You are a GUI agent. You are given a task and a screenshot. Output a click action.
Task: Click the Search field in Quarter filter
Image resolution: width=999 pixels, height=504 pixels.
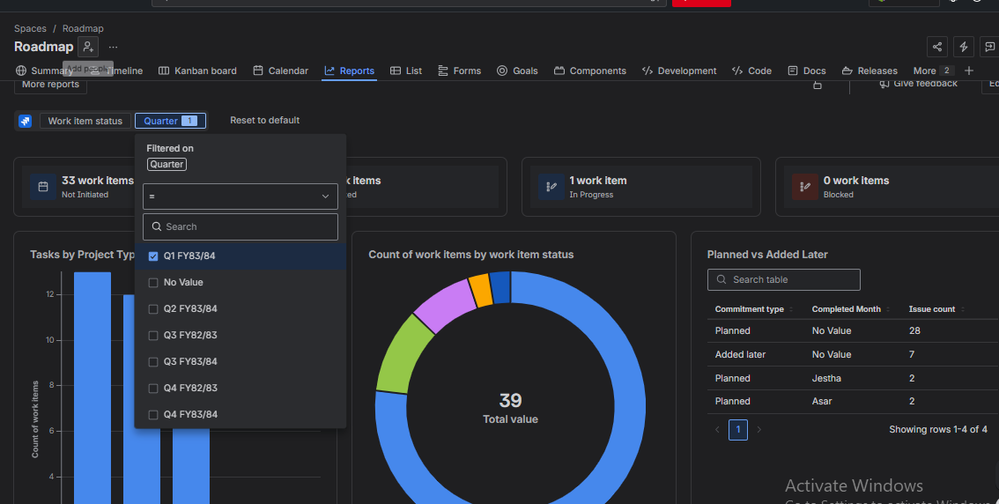[240, 227]
